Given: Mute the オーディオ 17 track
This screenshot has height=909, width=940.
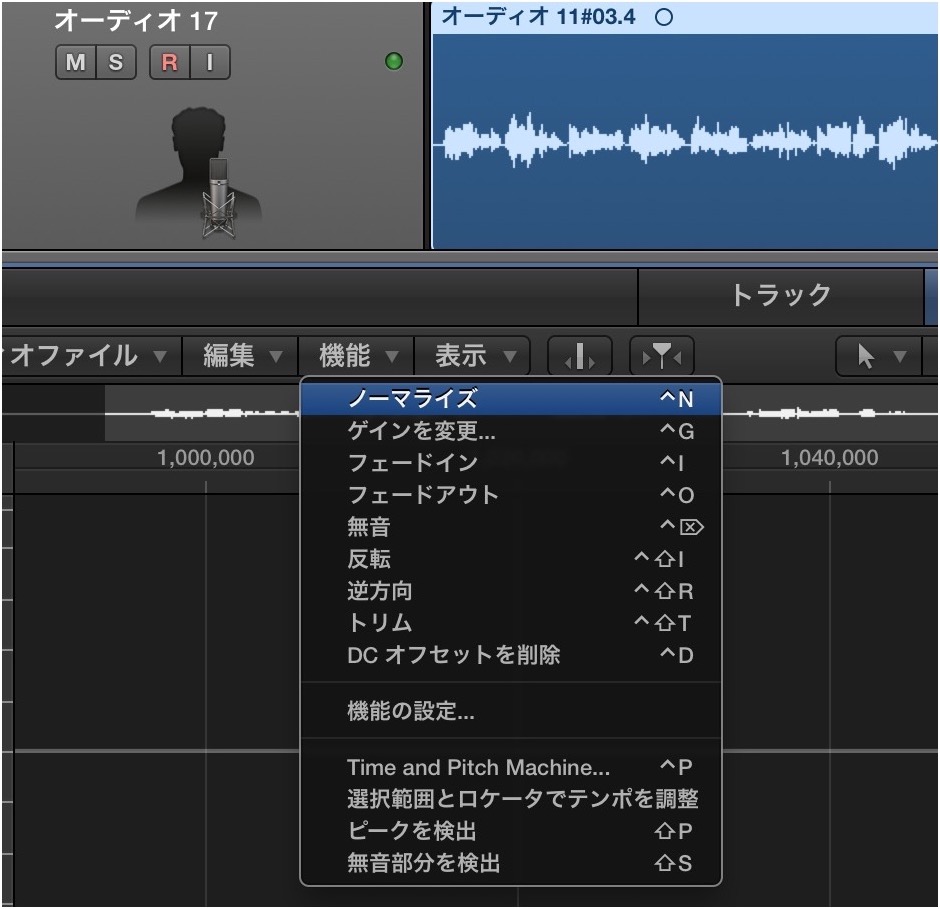Looking at the screenshot, I should click(x=76, y=62).
